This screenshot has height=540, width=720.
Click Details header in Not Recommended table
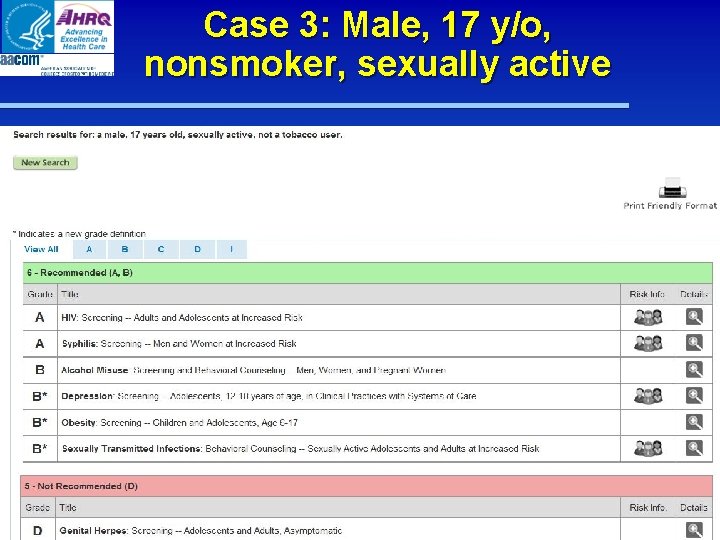pos(693,507)
